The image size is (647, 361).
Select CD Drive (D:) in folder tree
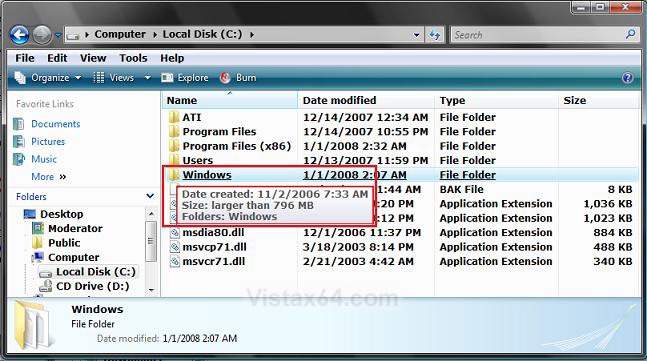tap(92, 286)
